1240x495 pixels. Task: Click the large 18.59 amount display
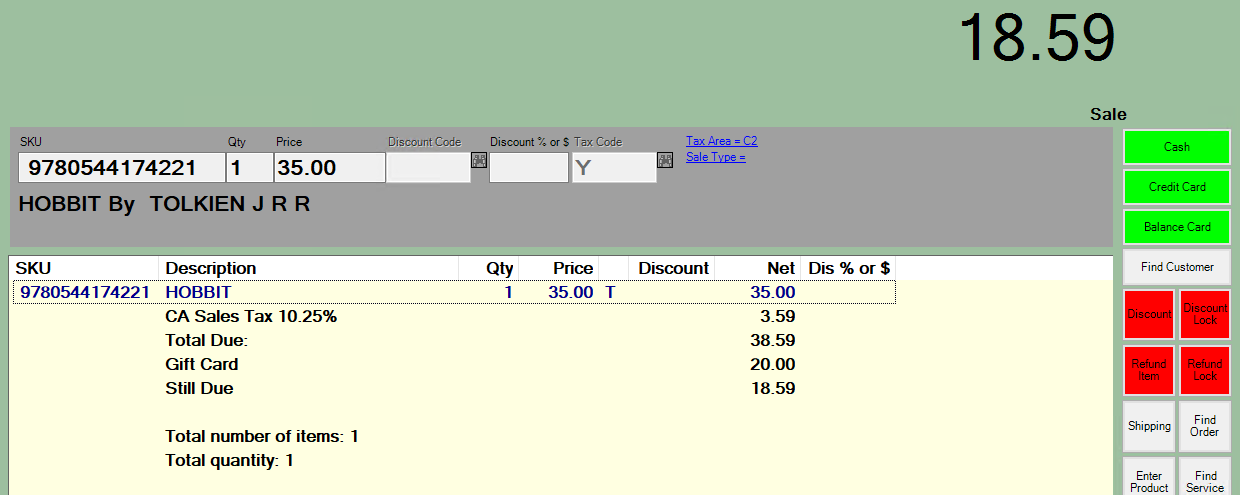coord(1037,40)
